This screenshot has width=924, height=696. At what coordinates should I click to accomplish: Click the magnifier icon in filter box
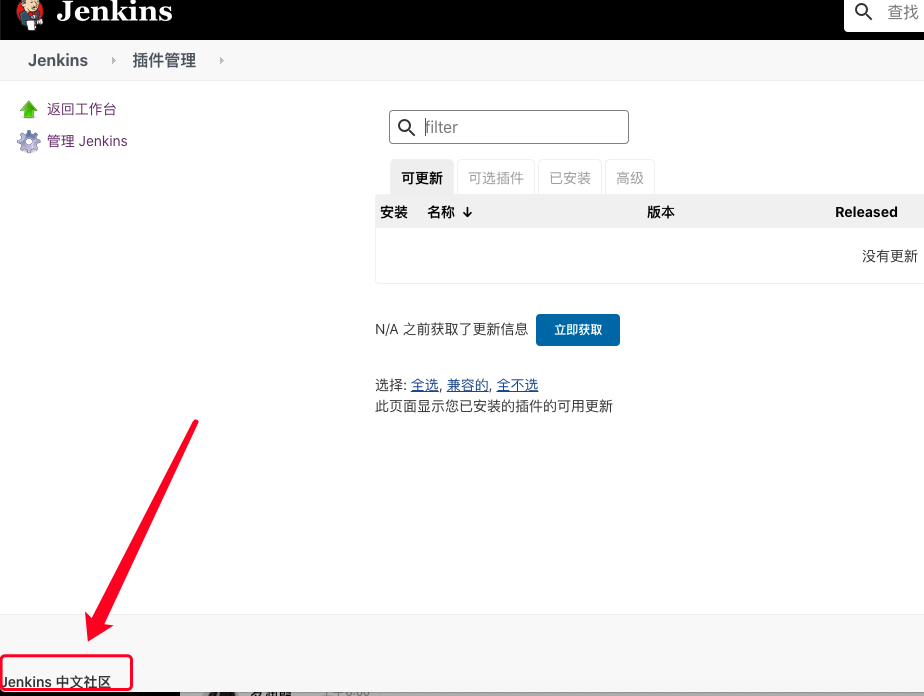click(406, 127)
